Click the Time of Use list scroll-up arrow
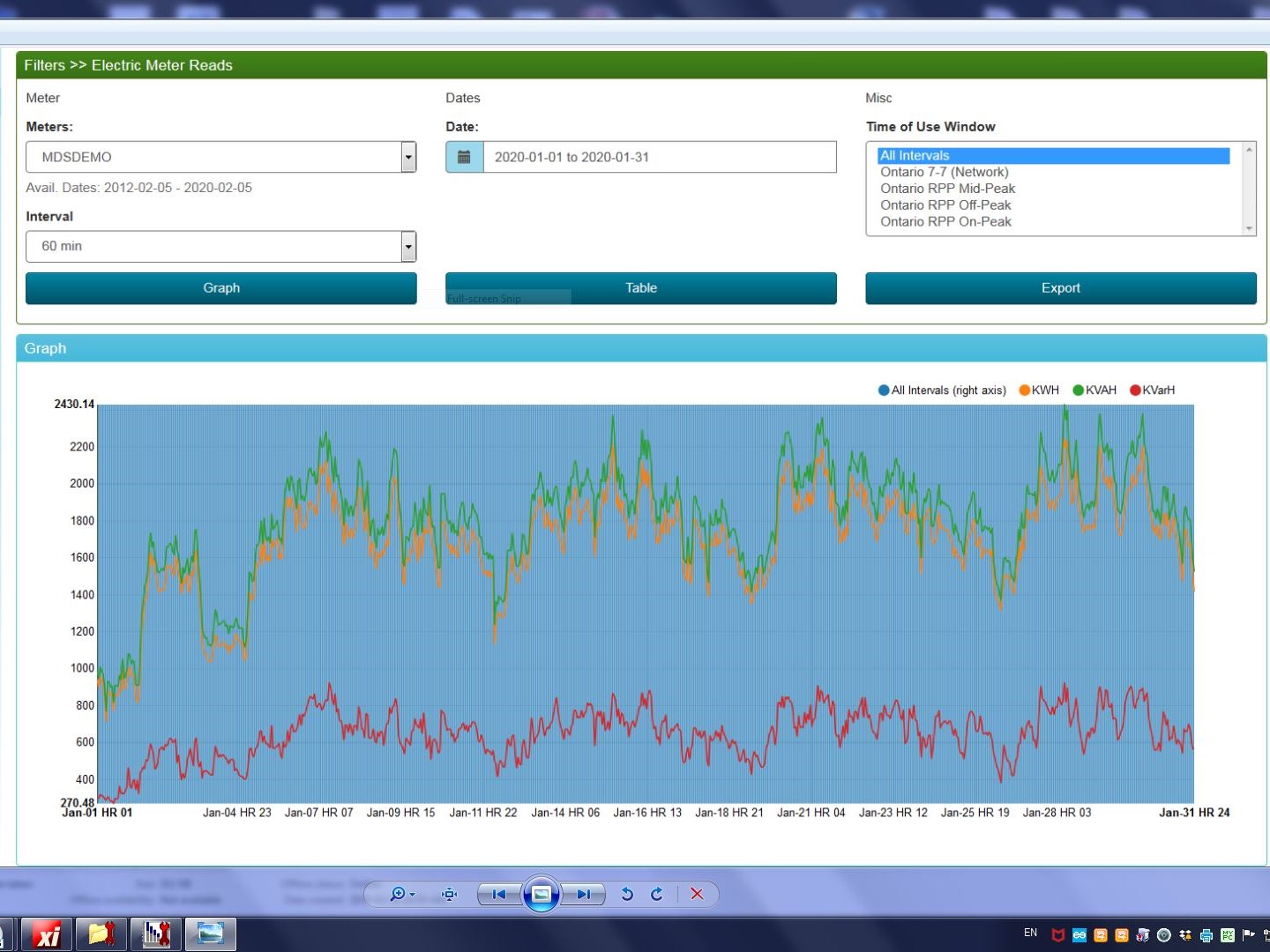This screenshot has height=952, width=1270. pyautogui.click(x=1249, y=150)
